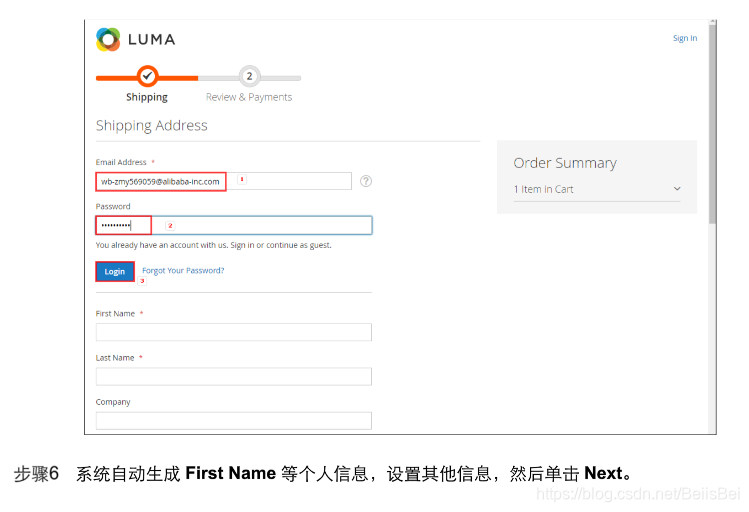Click into the Company field
The height and width of the screenshot is (512, 749).
coord(234,421)
